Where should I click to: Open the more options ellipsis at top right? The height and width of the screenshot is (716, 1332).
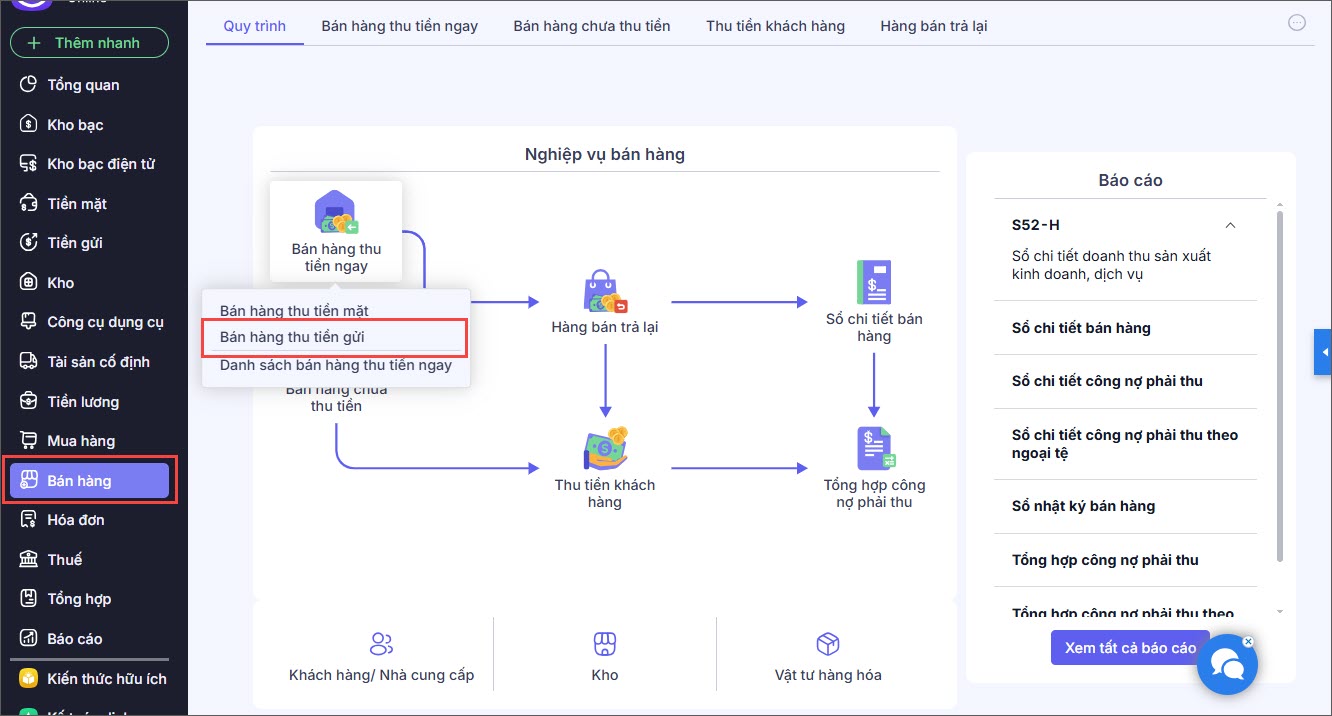(1297, 23)
